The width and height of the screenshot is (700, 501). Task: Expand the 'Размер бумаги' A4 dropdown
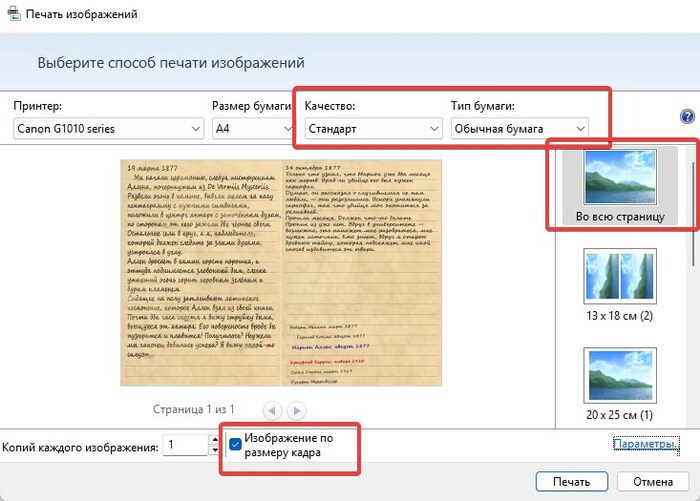(x=249, y=129)
